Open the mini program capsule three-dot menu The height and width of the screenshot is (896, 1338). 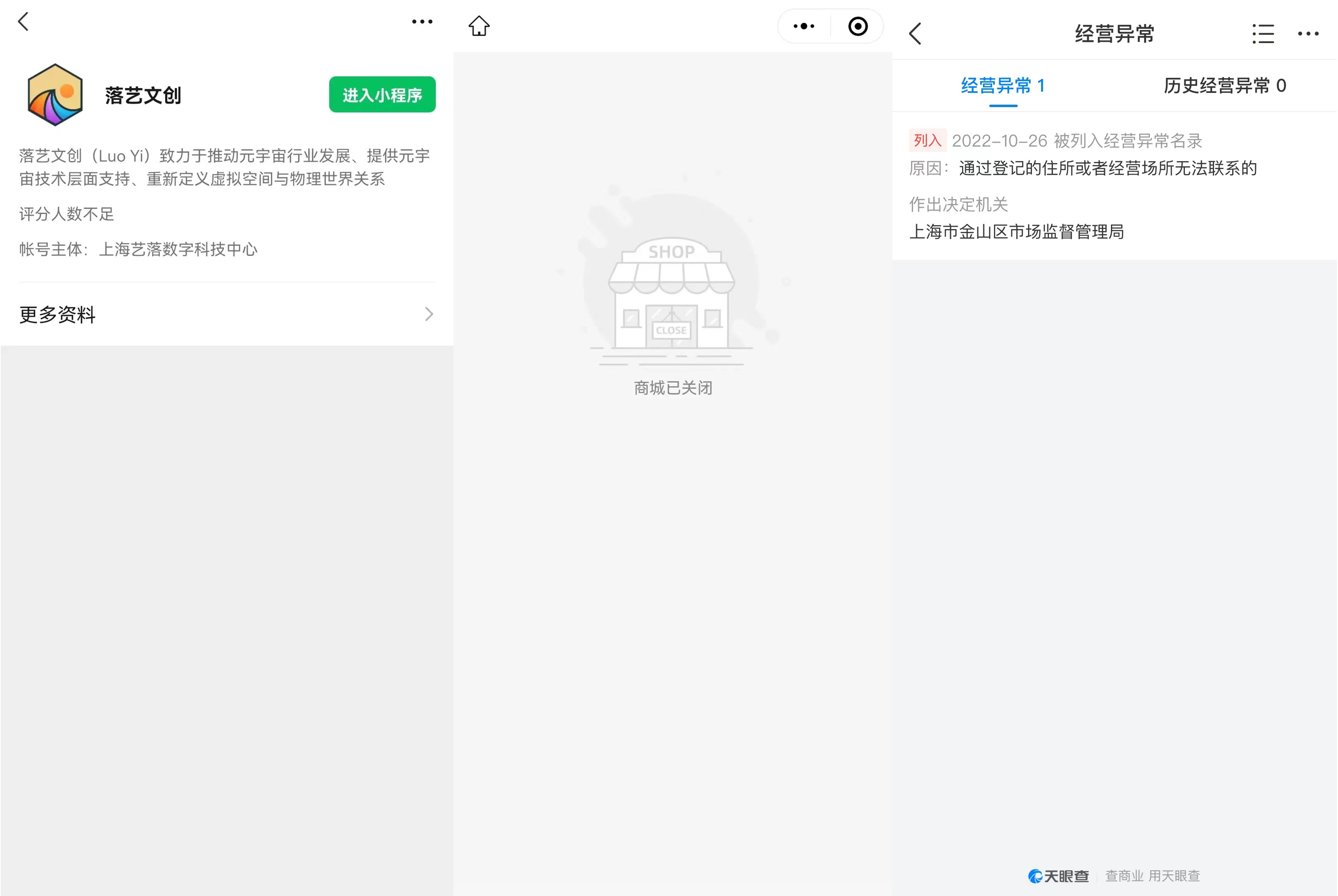coord(804,26)
